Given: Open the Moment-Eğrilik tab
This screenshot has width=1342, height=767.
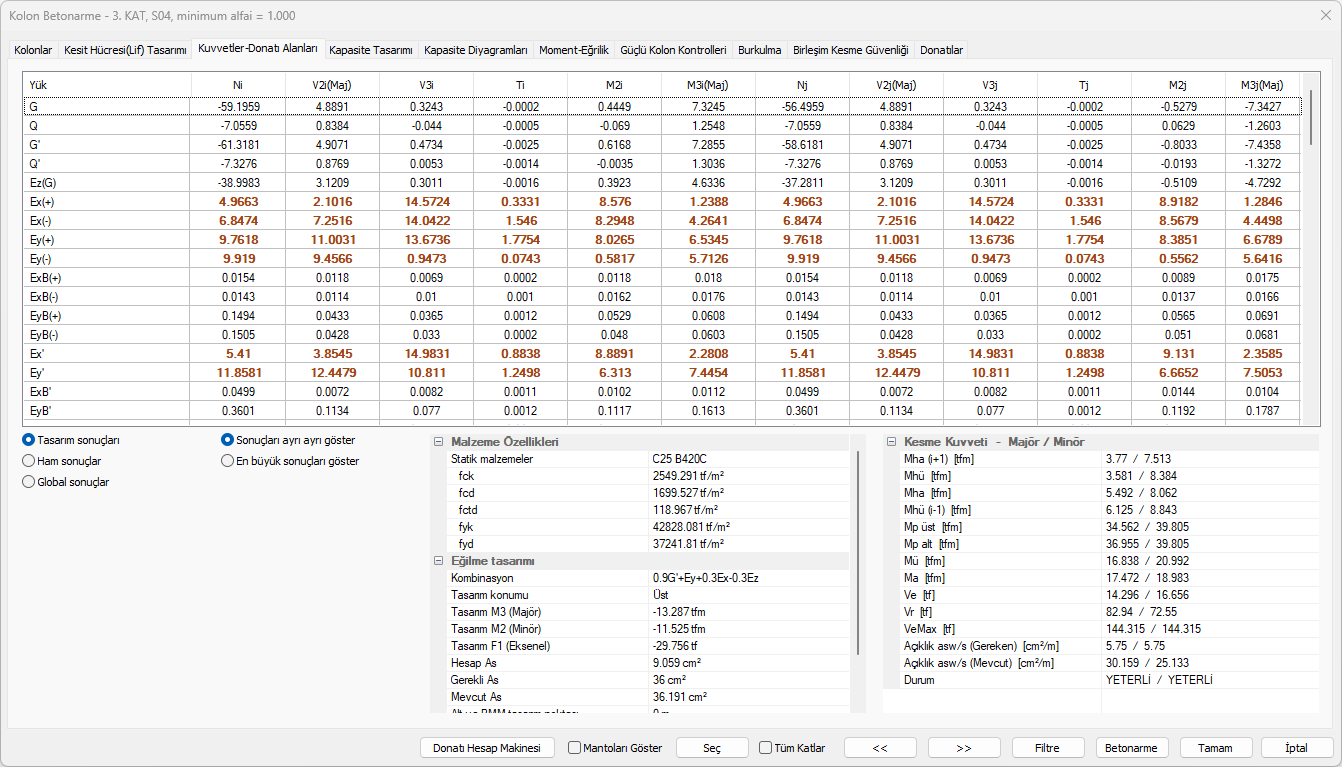Looking at the screenshot, I should coord(573,50).
